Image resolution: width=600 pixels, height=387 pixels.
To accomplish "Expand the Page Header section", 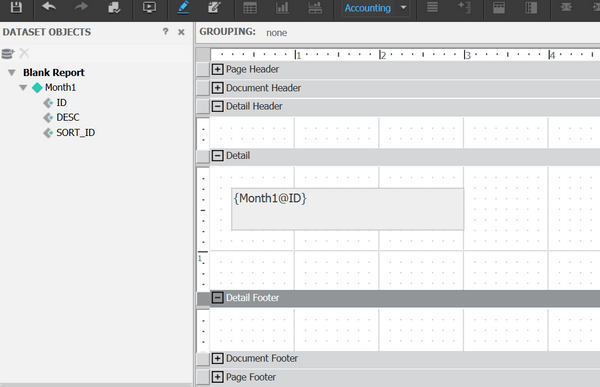I will click(217, 69).
